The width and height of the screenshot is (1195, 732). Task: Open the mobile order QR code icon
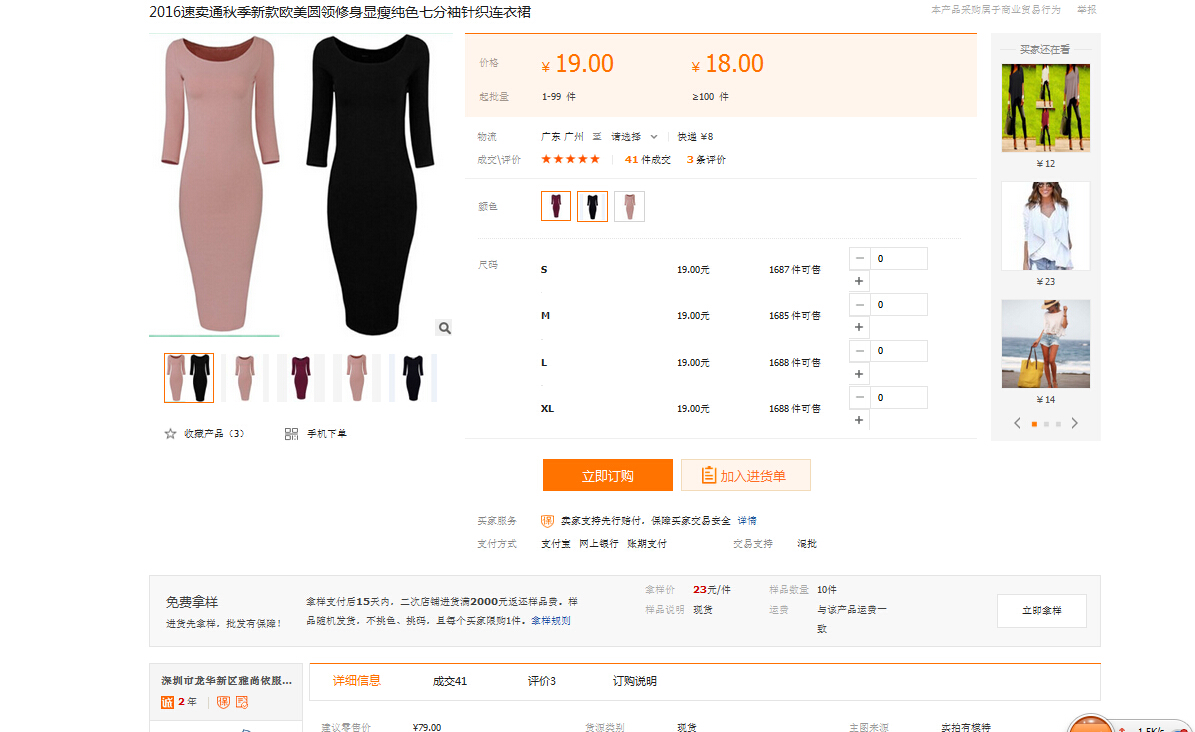[x=291, y=434]
